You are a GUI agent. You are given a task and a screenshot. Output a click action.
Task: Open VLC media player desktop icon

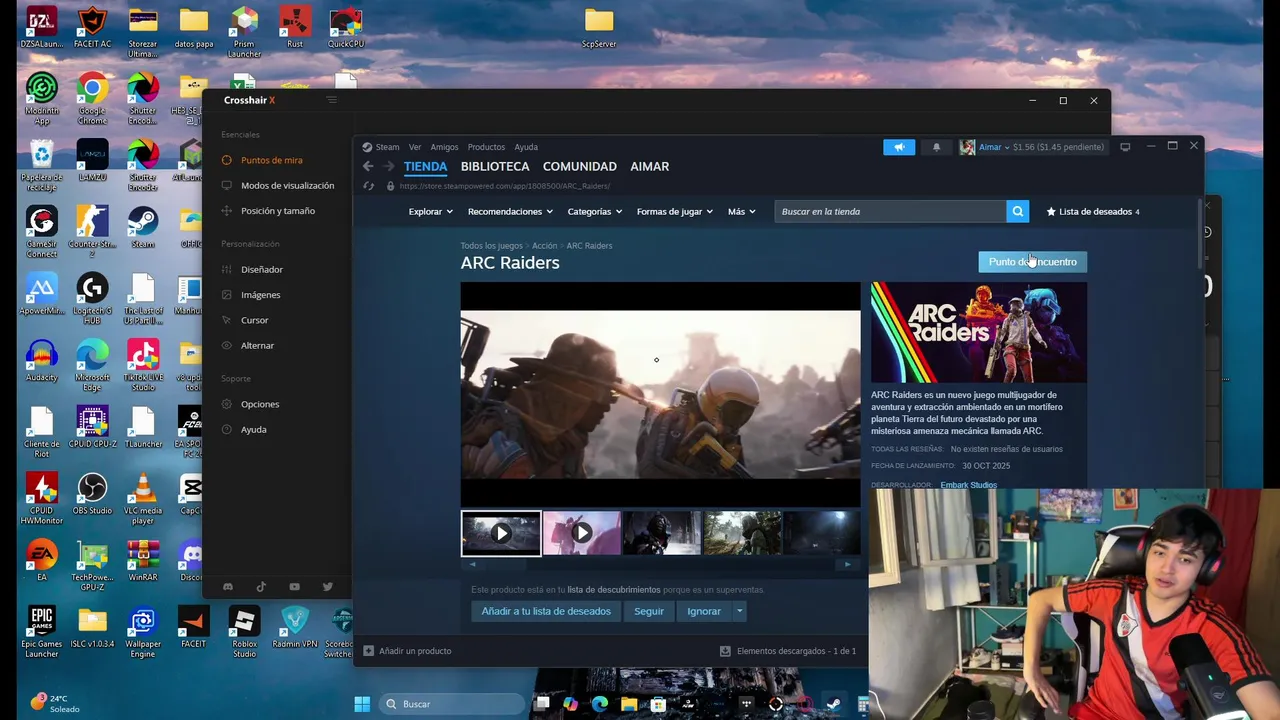(x=143, y=497)
